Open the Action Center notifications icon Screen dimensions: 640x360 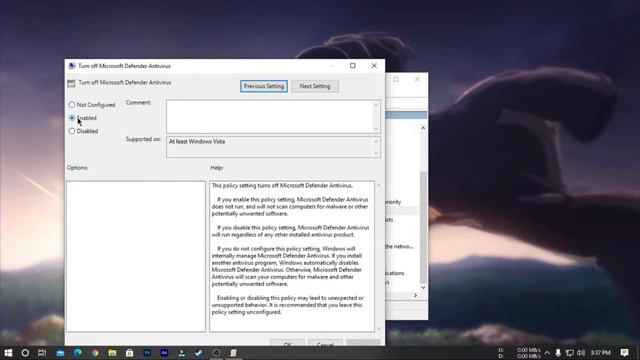click(x=624, y=353)
